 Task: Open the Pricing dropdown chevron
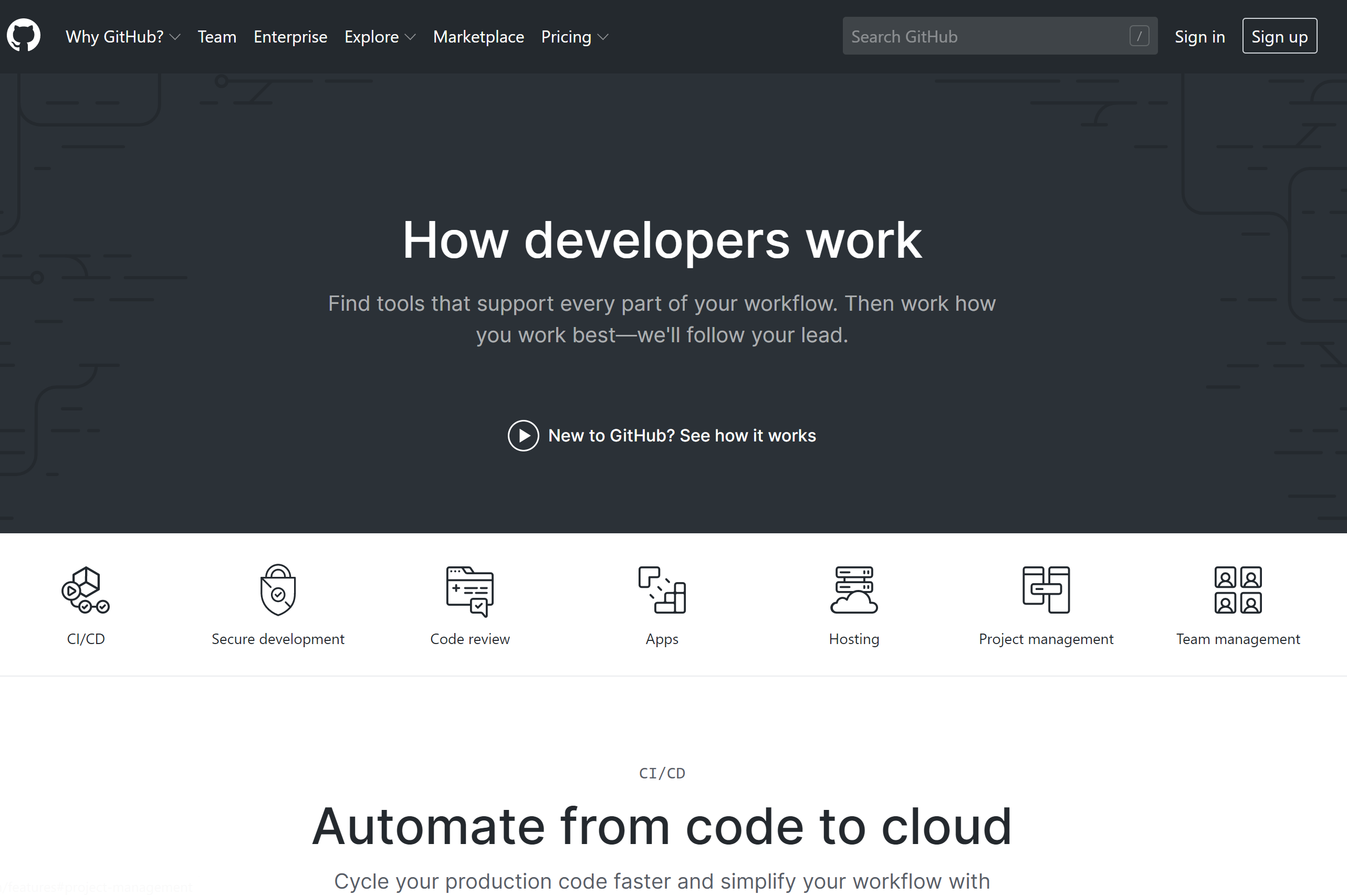[603, 37]
